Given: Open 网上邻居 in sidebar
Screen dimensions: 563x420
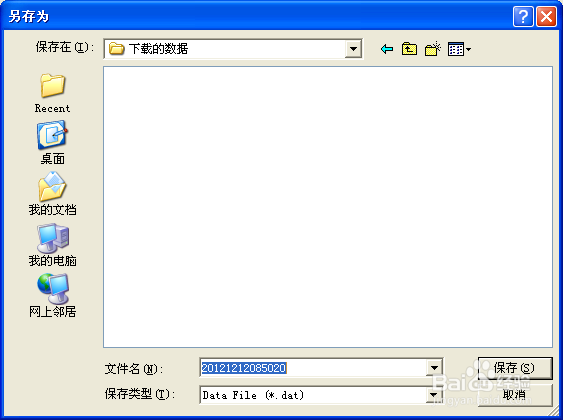Looking at the screenshot, I should click(x=52, y=295).
